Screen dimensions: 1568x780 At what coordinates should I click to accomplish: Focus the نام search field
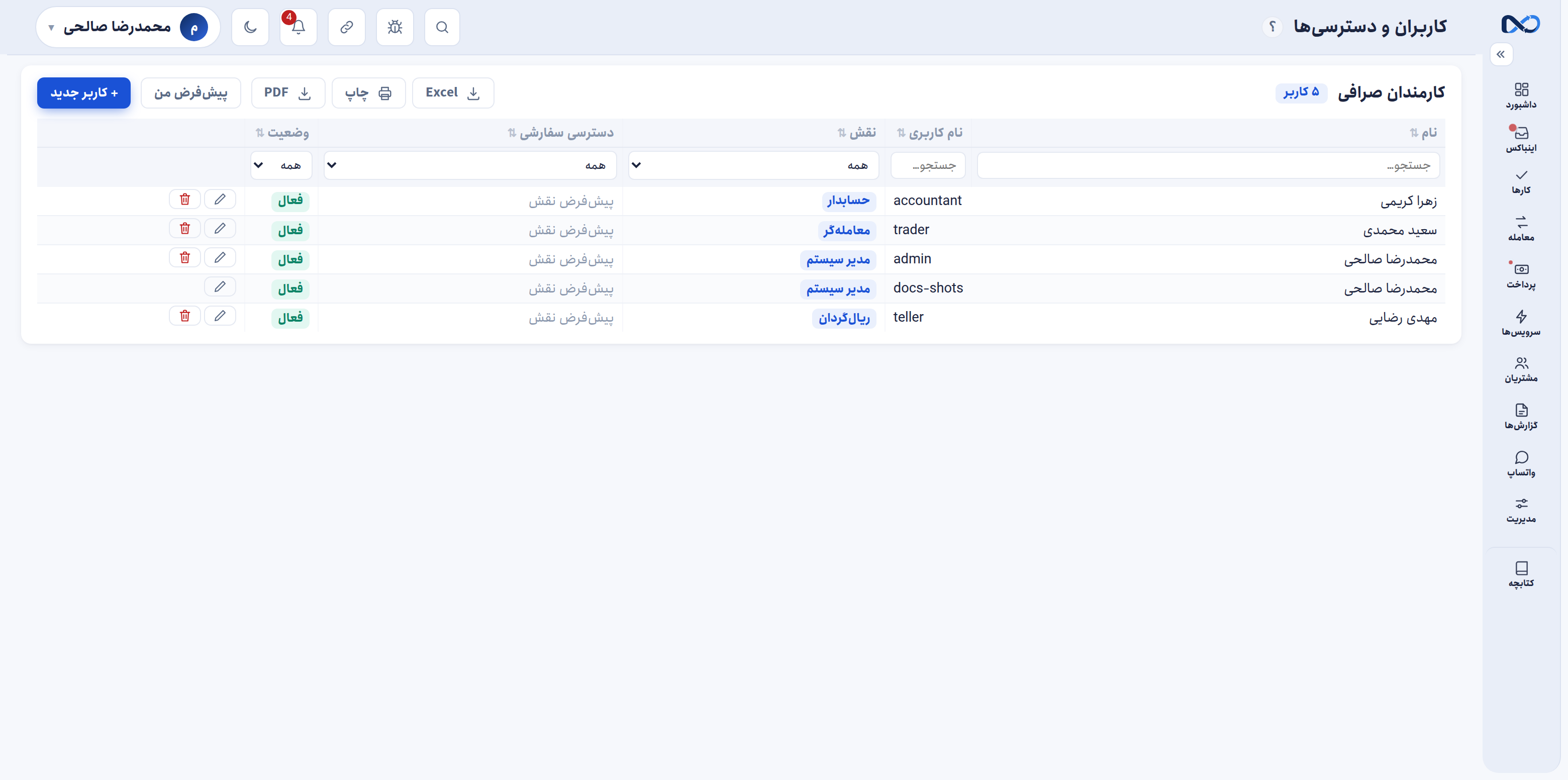(1208, 165)
